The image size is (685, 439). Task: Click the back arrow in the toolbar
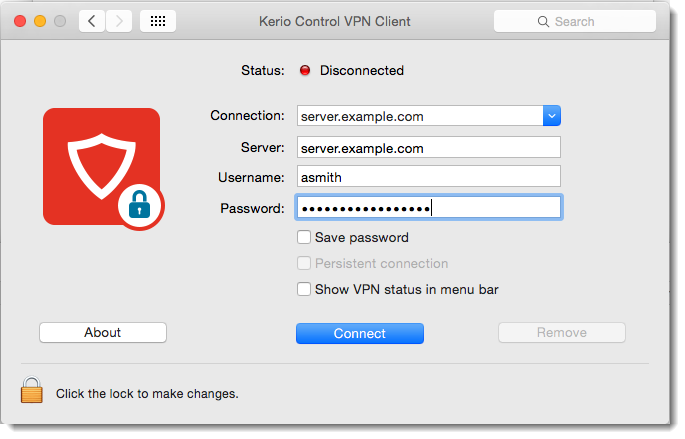click(x=92, y=21)
